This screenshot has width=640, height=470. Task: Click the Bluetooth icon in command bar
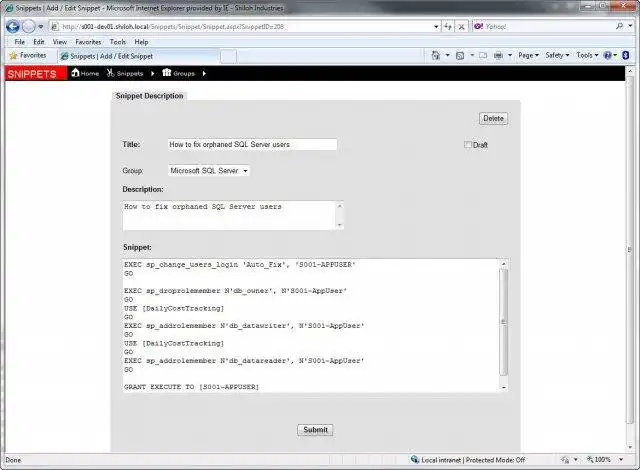point(626,55)
